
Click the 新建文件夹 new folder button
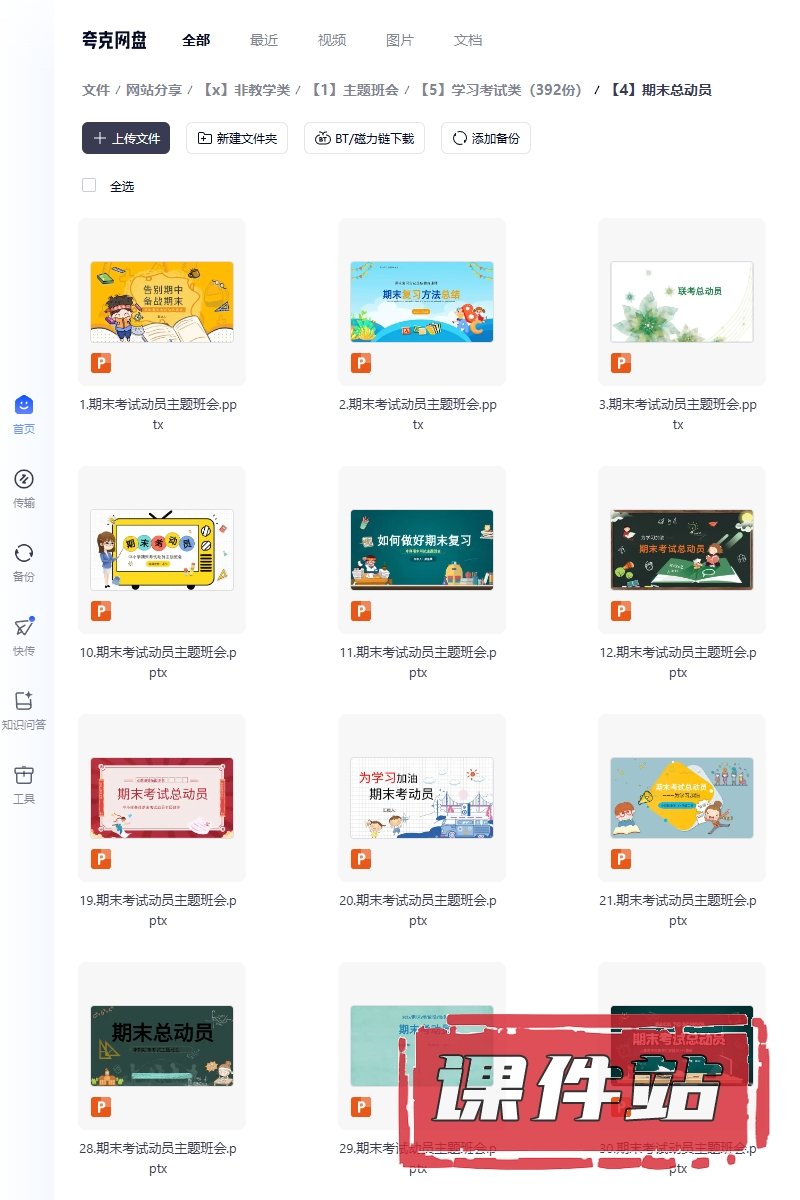(x=237, y=138)
